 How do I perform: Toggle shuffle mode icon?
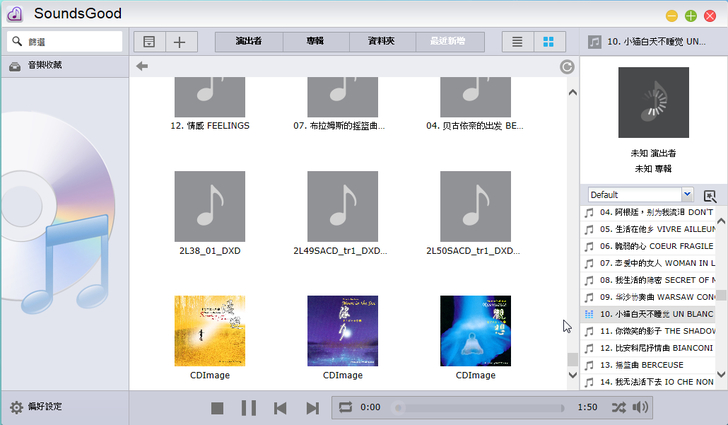coord(618,407)
